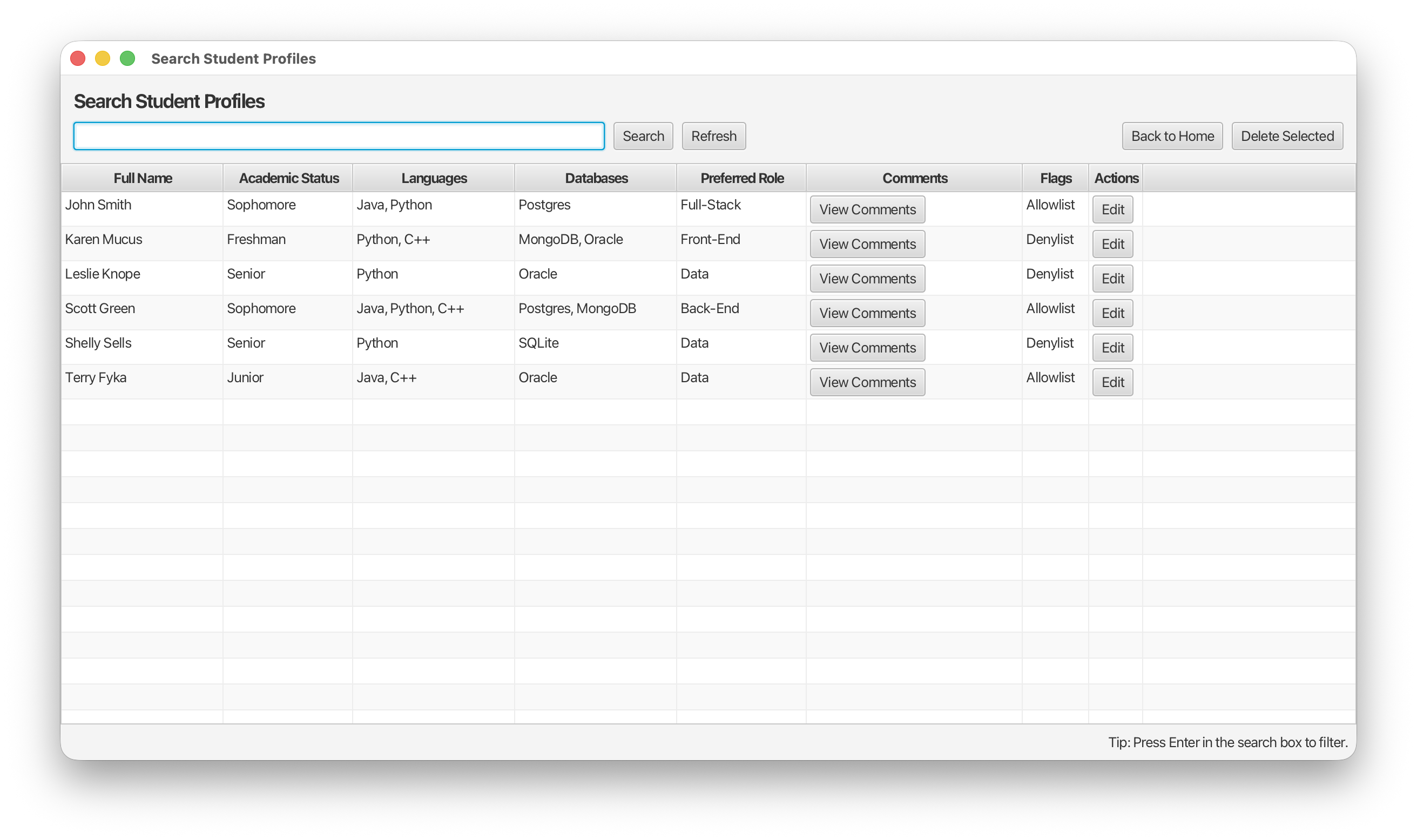
Task: View Comments for Scott Green
Action: pos(867,313)
